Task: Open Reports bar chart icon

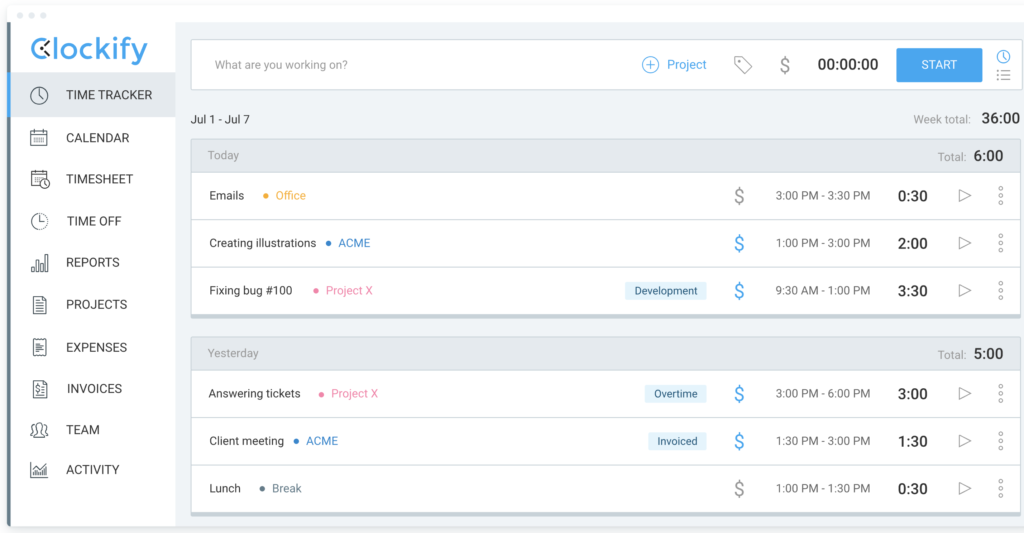Action: (x=40, y=263)
